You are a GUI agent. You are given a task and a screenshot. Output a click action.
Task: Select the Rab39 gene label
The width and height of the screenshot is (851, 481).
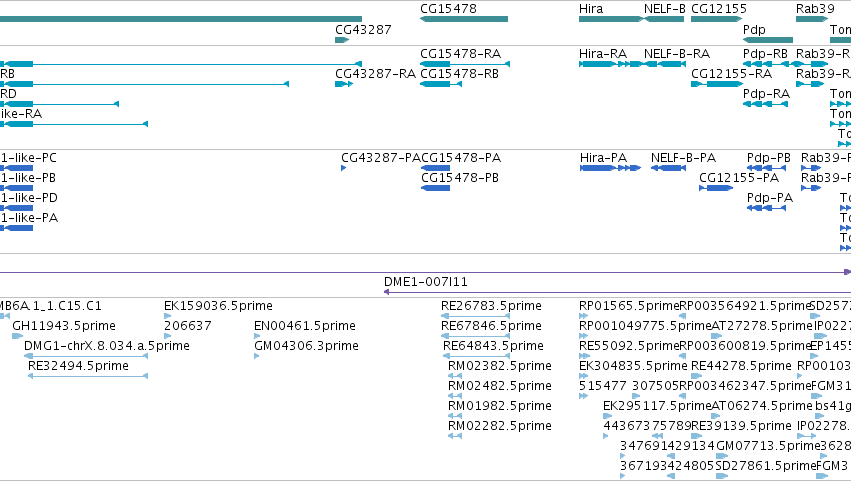[815, 9]
